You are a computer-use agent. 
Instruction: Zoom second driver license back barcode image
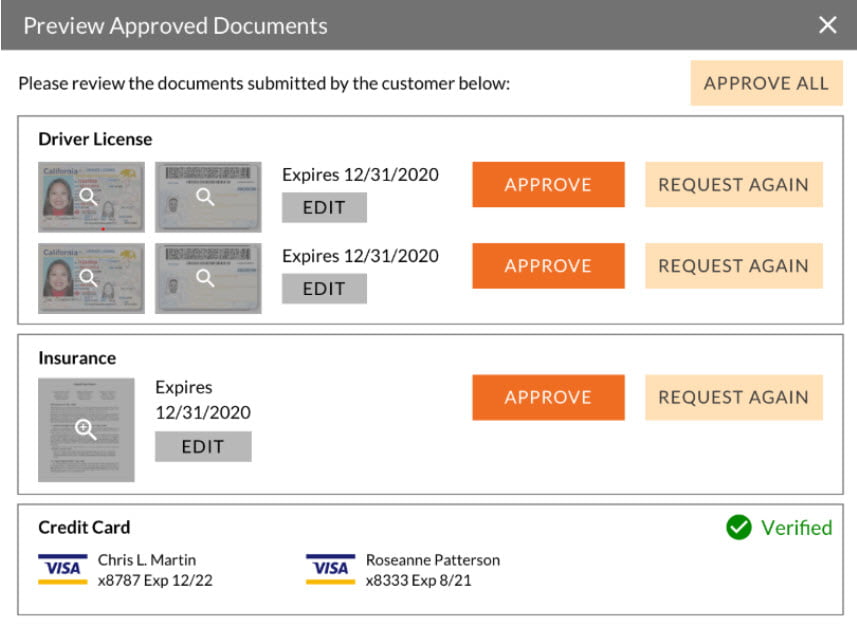click(x=208, y=278)
